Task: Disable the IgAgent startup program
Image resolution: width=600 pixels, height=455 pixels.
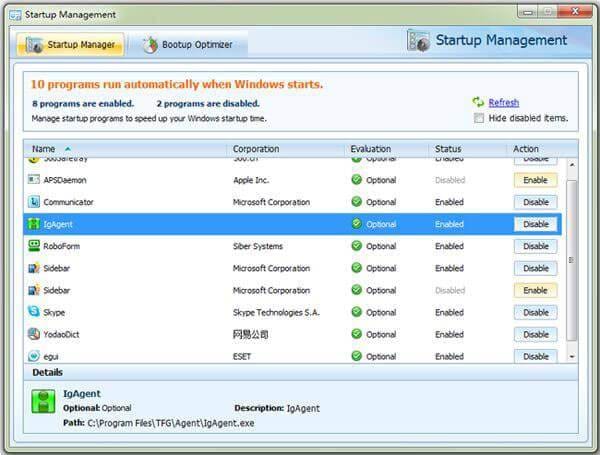Action: pyautogui.click(x=535, y=224)
